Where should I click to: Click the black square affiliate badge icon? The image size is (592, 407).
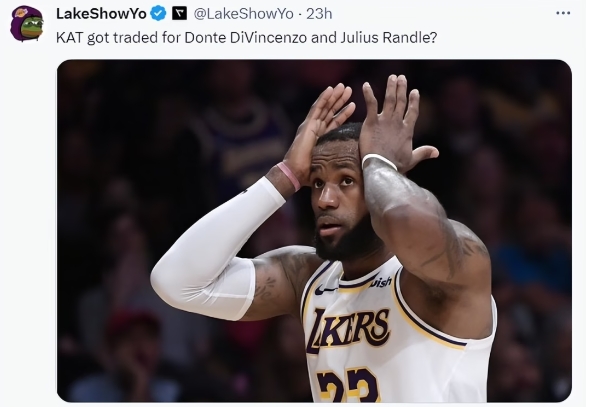coord(179,14)
